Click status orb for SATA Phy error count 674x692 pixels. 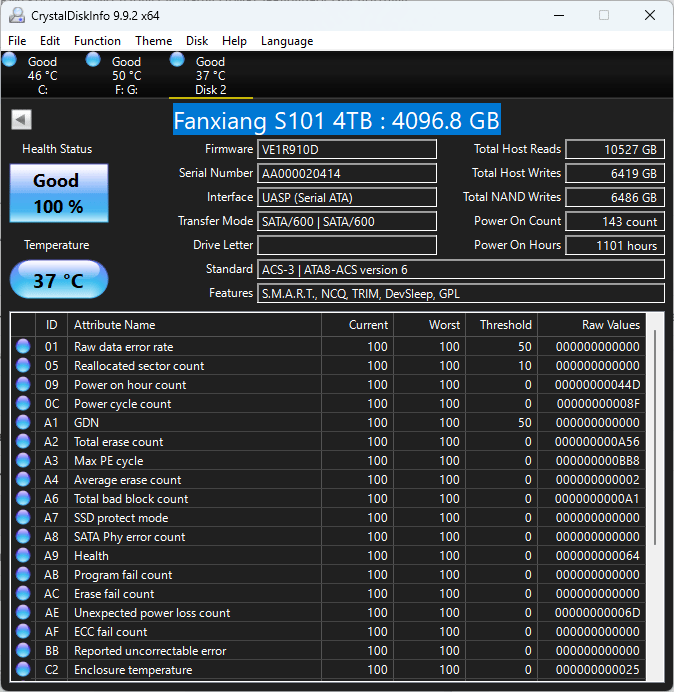click(23, 536)
